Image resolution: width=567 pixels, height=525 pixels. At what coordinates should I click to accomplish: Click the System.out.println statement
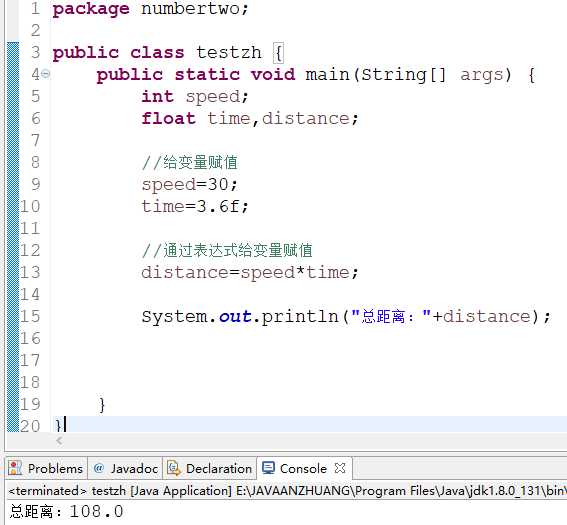pyautogui.click(x=346, y=317)
